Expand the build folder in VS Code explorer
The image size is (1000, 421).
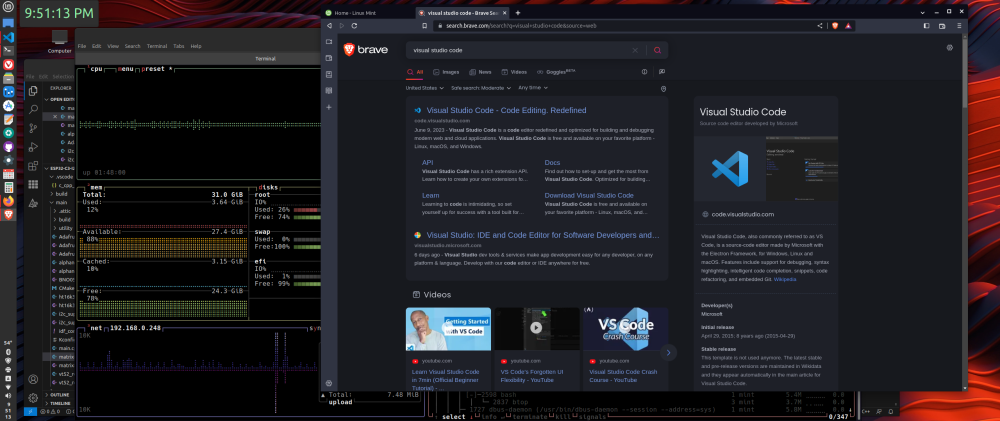pyautogui.click(x=60, y=194)
